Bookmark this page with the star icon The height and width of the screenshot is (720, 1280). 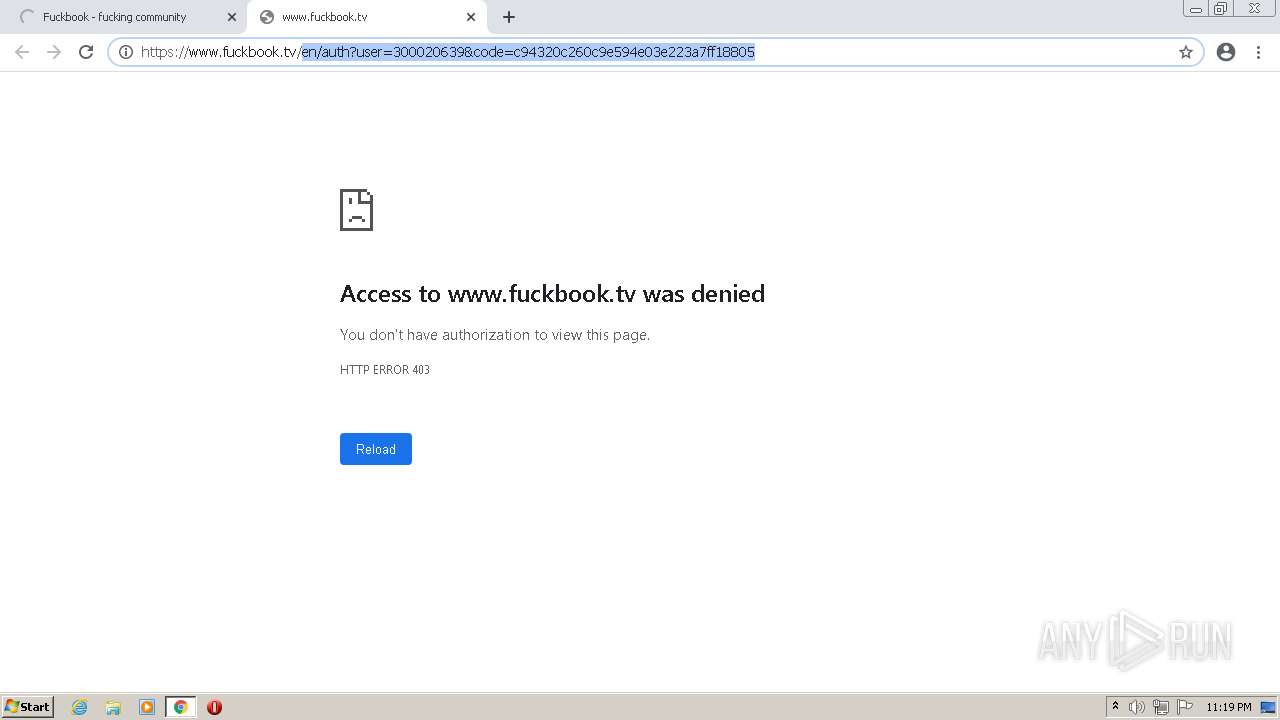coord(1186,52)
